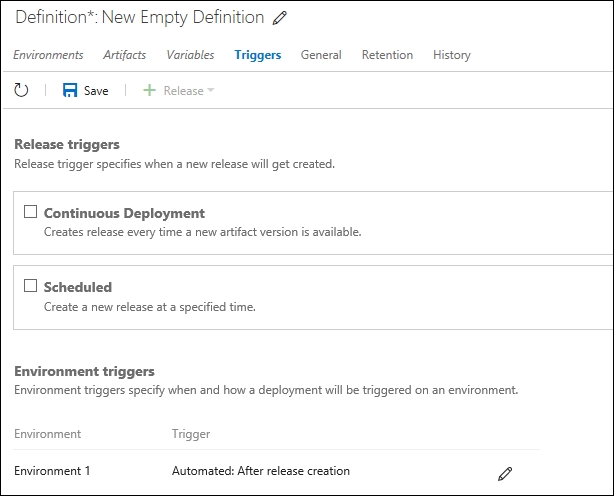Click the refresh icon in the toolbar

coord(21,90)
